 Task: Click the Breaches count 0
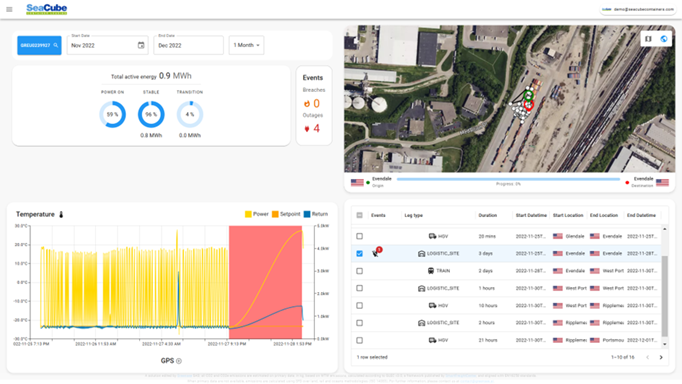coord(316,104)
